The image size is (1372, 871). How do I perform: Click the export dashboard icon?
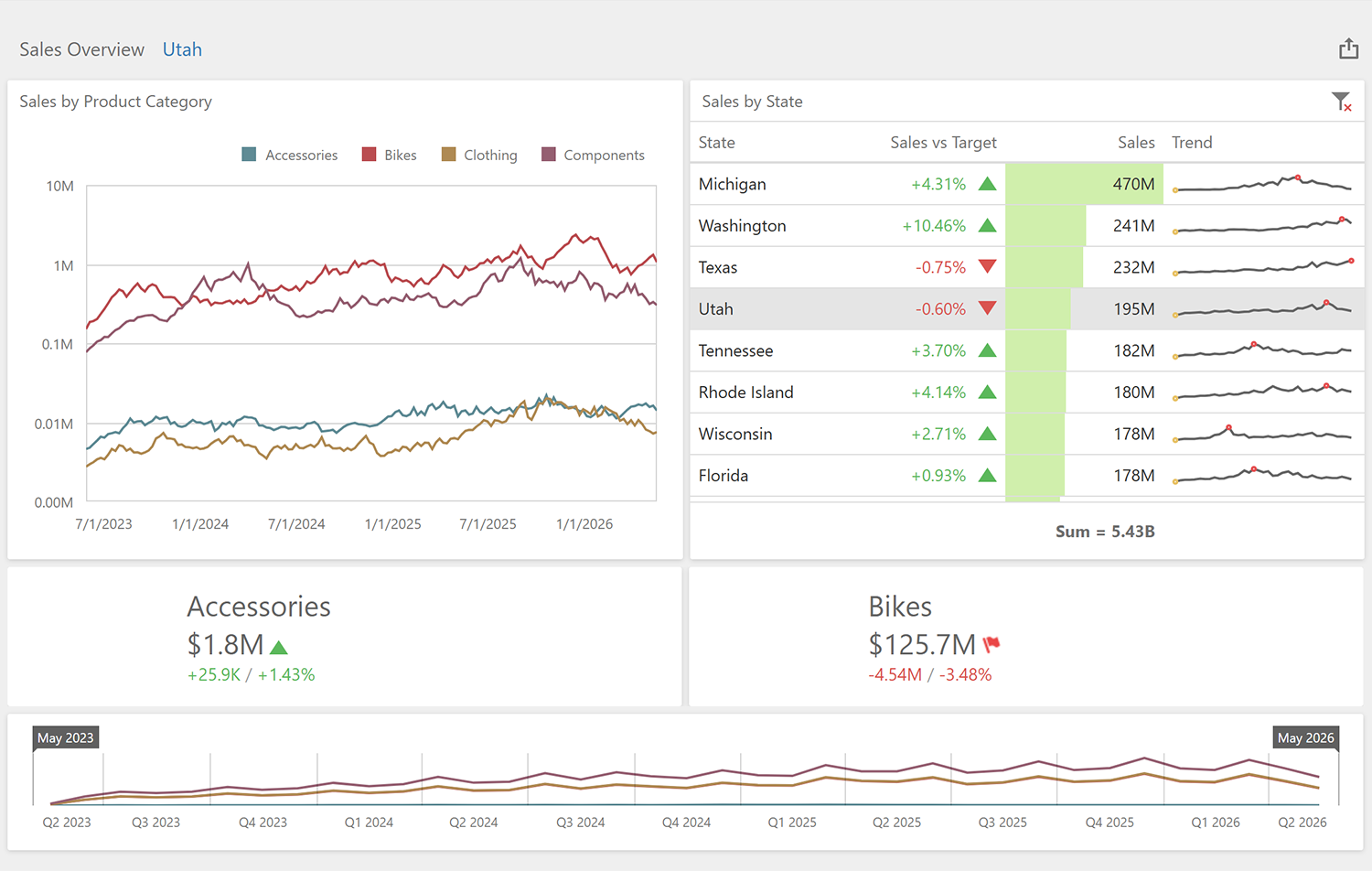point(1348,48)
